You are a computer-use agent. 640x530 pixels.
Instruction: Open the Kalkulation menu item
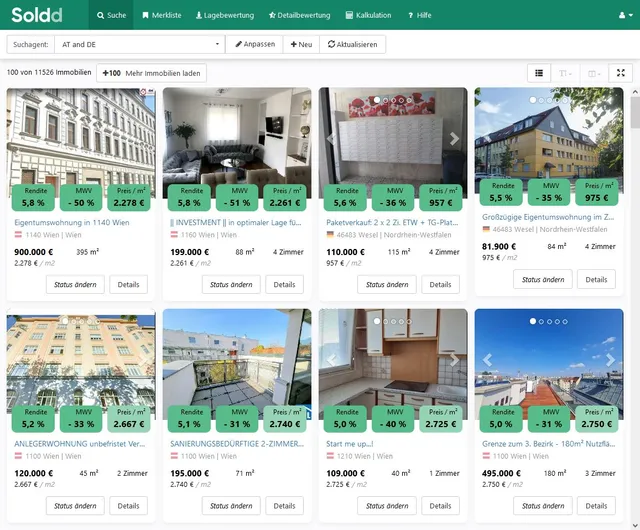point(366,16)
